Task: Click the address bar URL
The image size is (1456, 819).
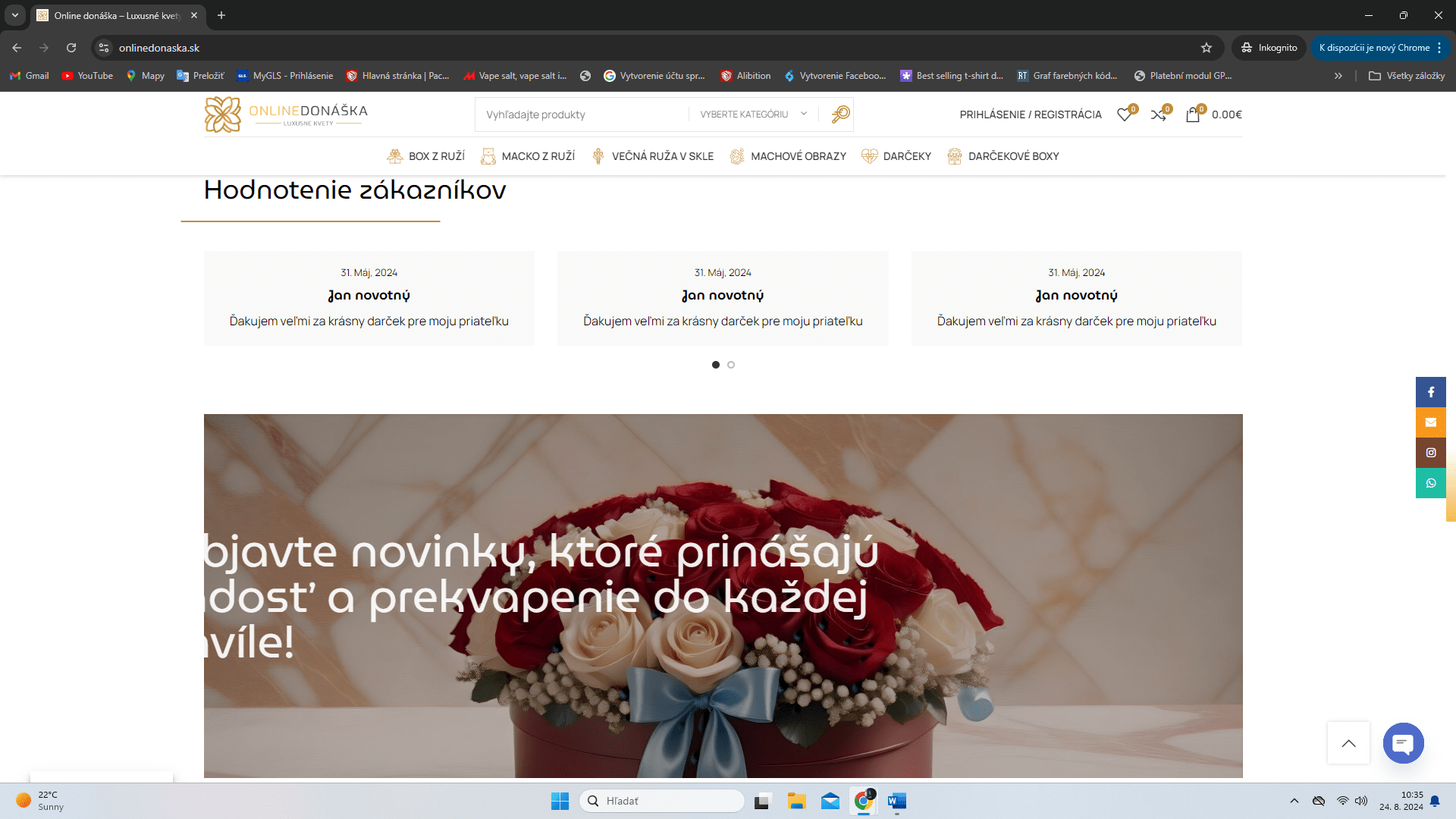Action: 159,48
